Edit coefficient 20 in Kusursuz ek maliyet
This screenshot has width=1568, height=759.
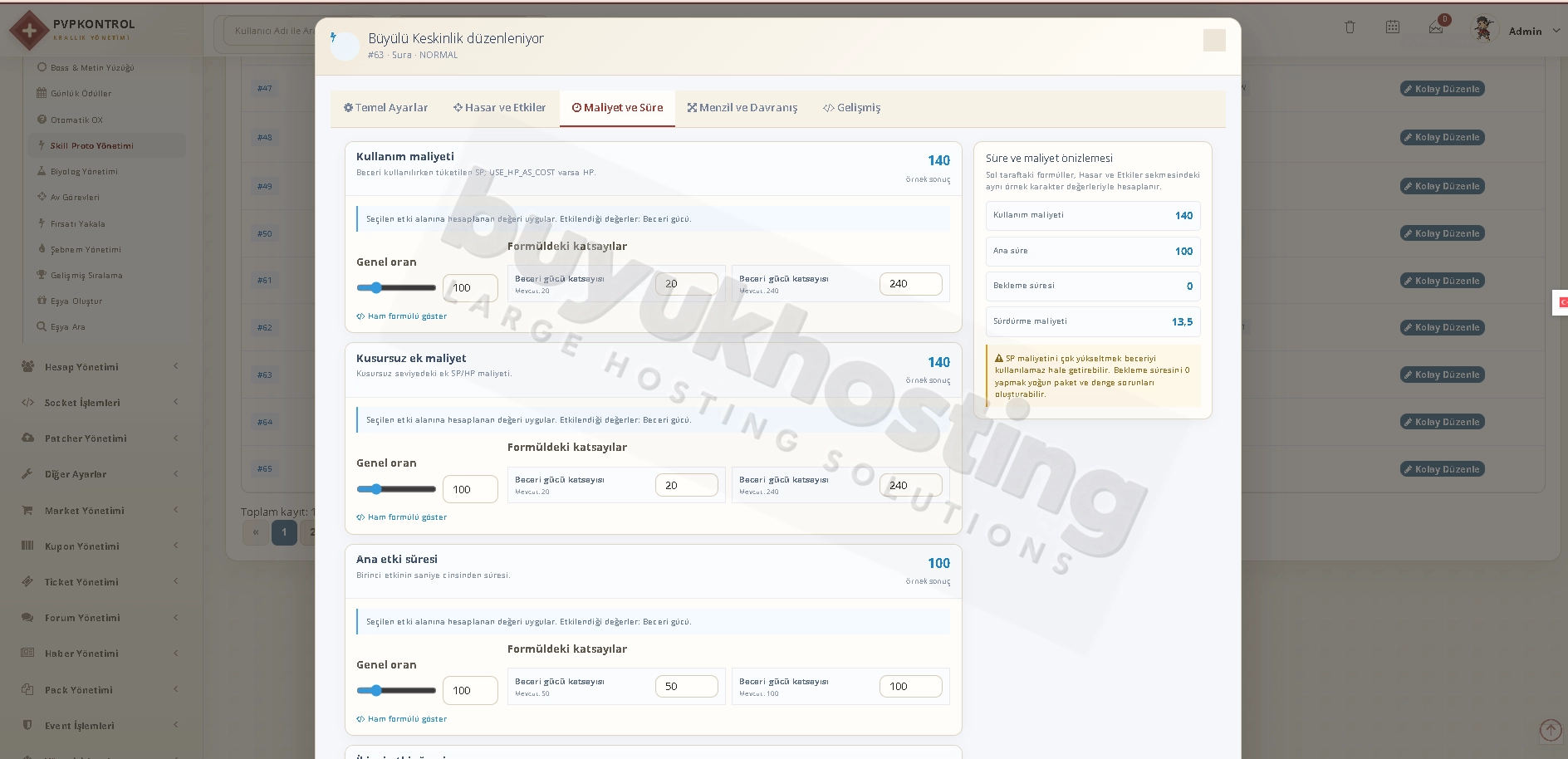(686, 485)
